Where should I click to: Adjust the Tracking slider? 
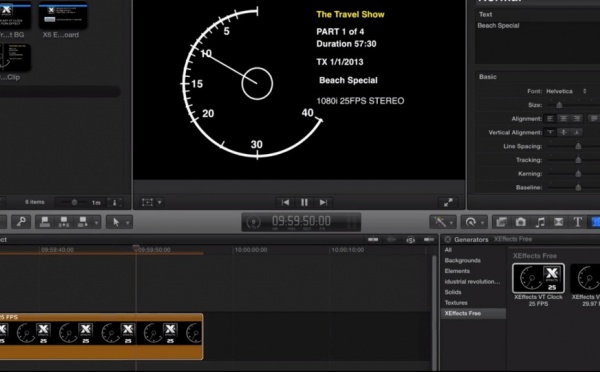coord(578,160)
